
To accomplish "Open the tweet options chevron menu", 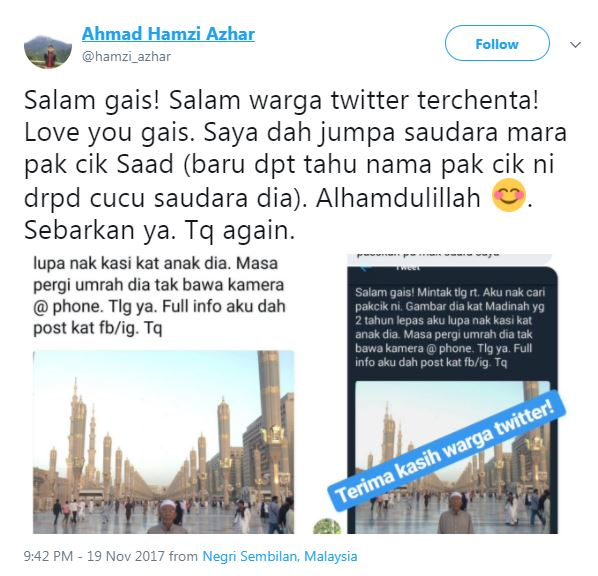I will (575, 45).
